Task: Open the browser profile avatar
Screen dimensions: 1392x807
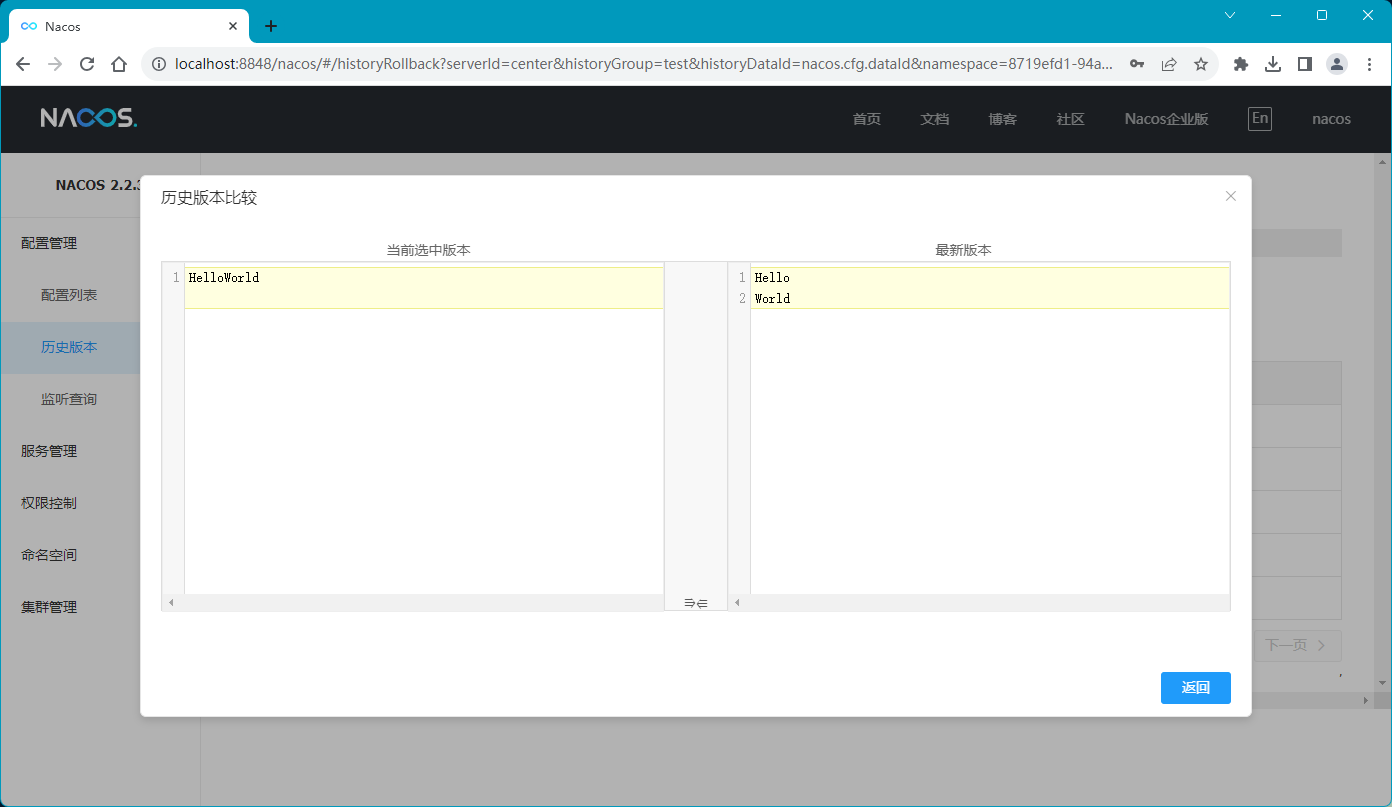Action: pos(1337,64)
